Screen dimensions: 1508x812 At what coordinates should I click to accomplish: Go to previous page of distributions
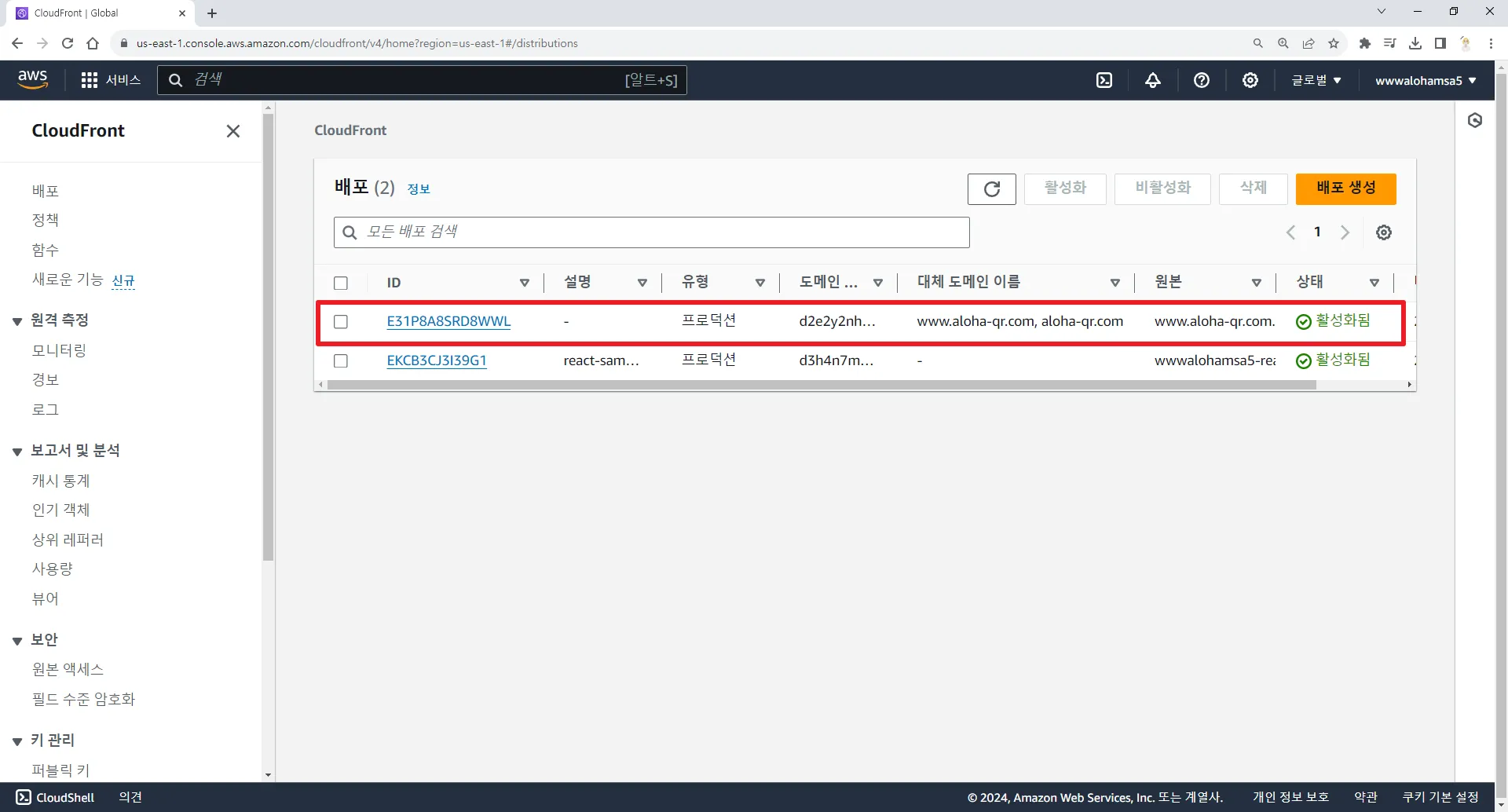tap(1290, 232)
